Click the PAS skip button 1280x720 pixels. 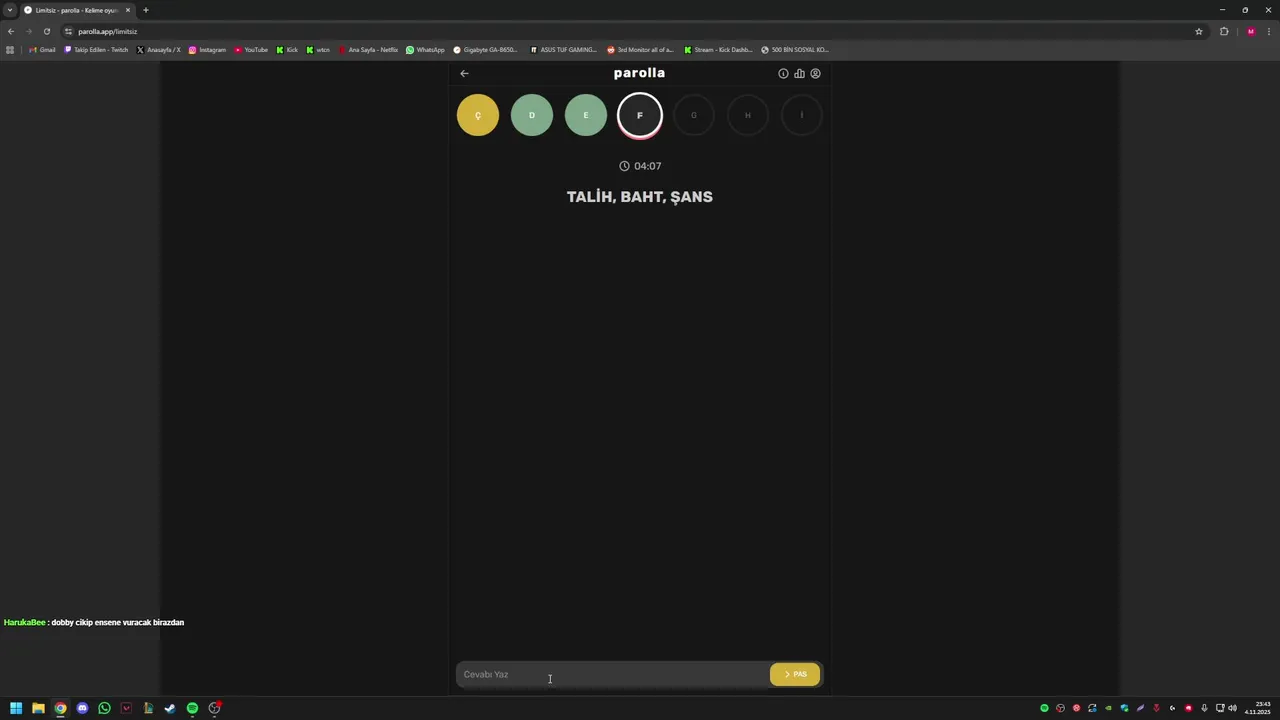click(x=795, y=674)
